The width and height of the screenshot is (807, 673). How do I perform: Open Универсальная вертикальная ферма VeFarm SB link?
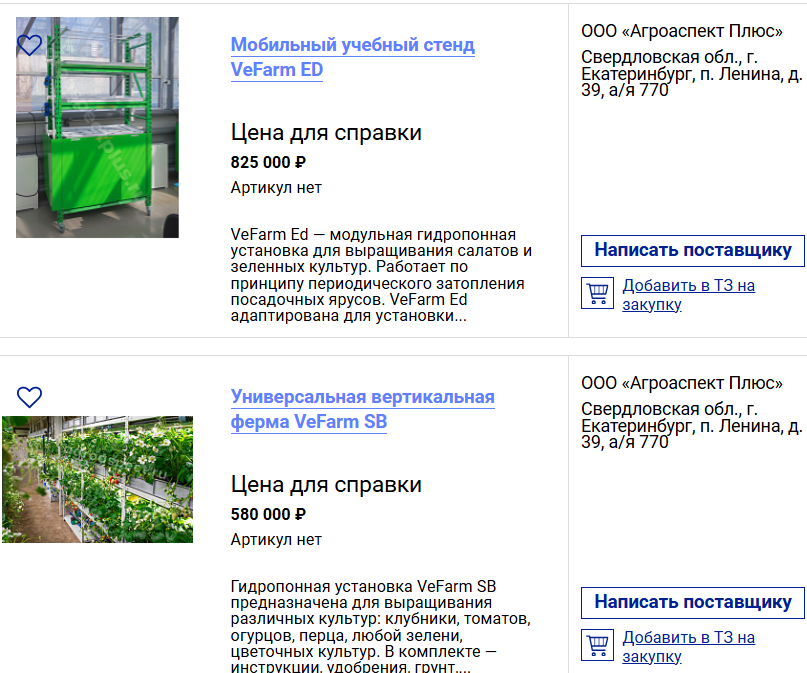[362, 409]
